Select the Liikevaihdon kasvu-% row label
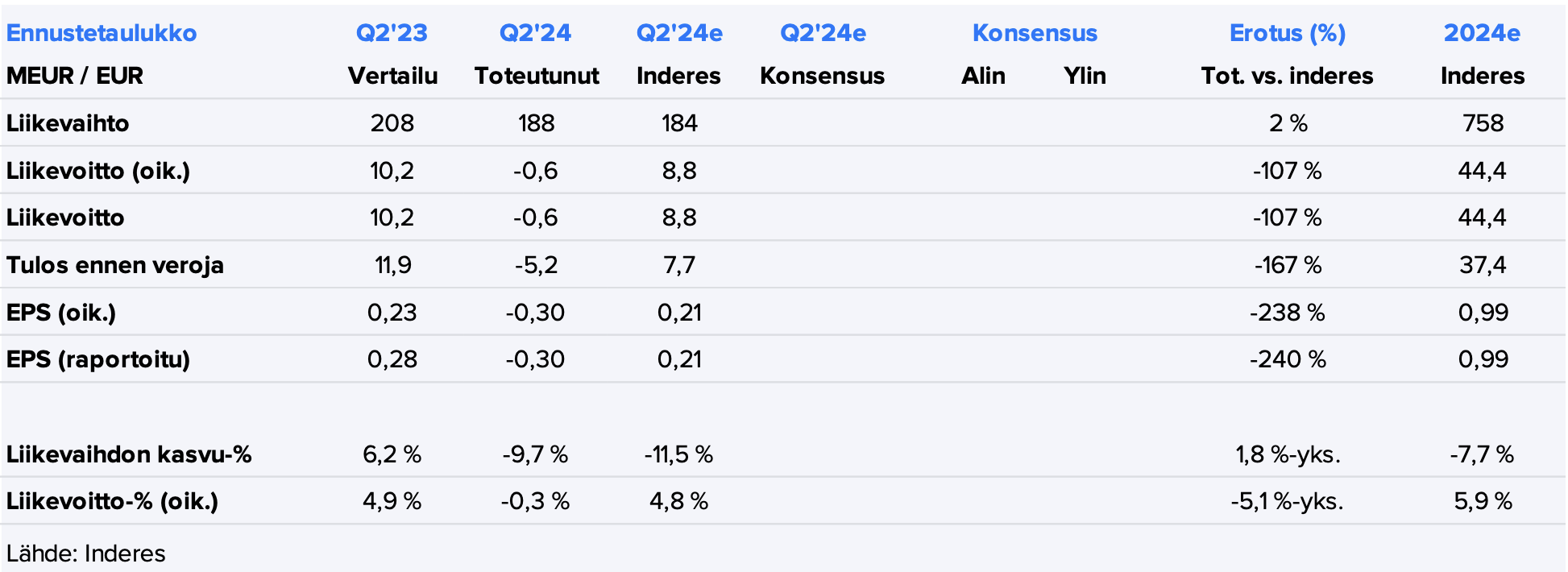Image resolution: width=1568 pixels, height=572 pixels. click(x=129, y=454)
